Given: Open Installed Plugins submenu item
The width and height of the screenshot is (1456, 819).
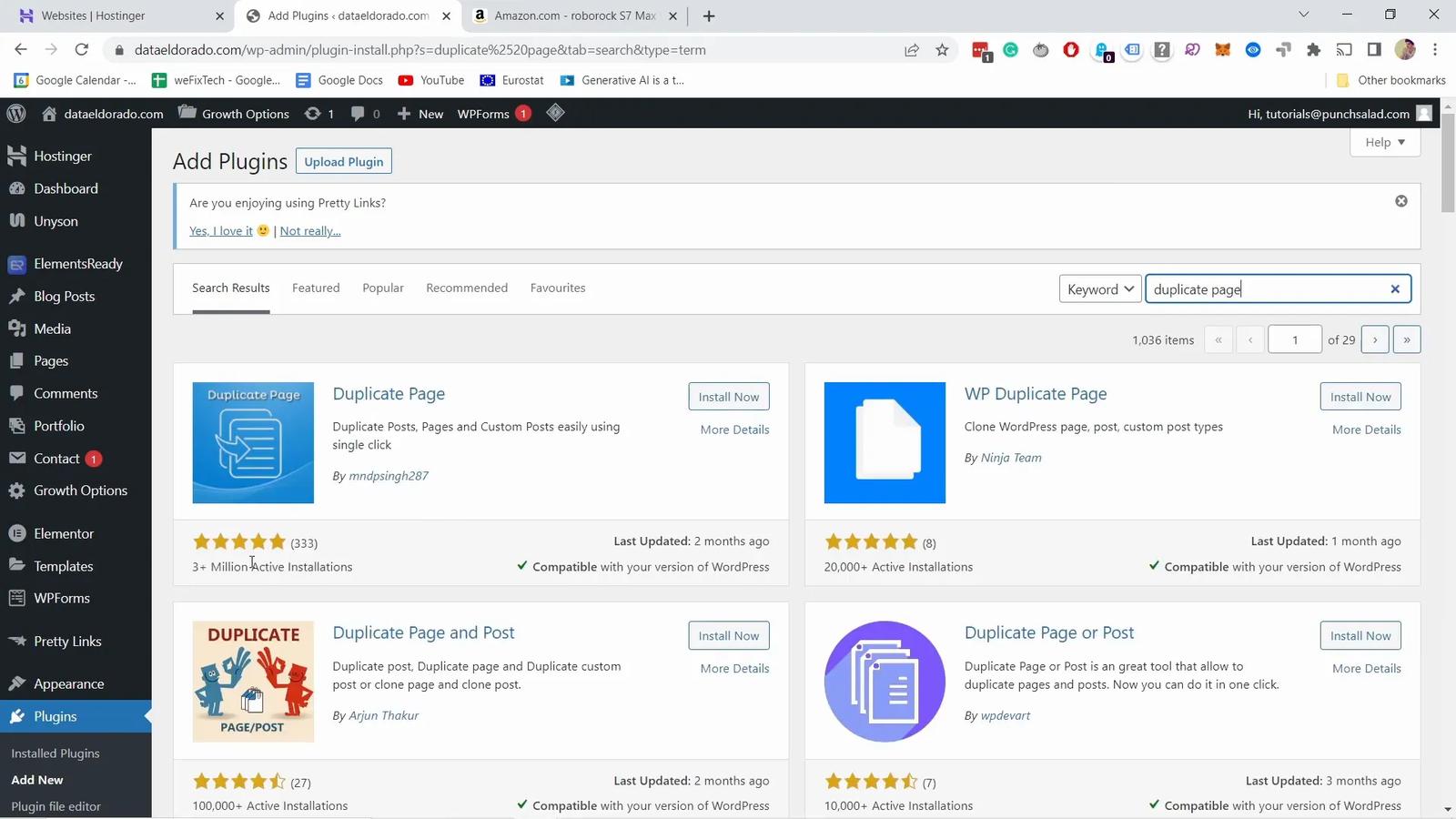Looking at the screenshot, I should (x=56, y=753).
